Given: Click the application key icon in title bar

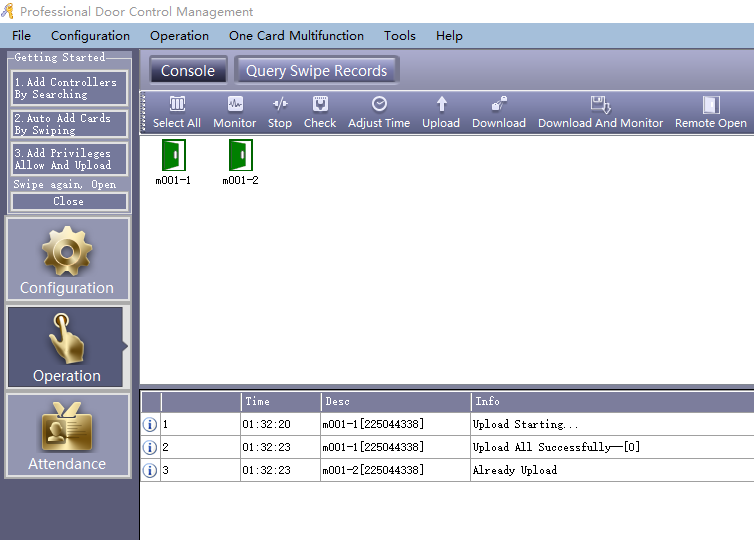Looking at the screenshot, I should pos(7,11).
